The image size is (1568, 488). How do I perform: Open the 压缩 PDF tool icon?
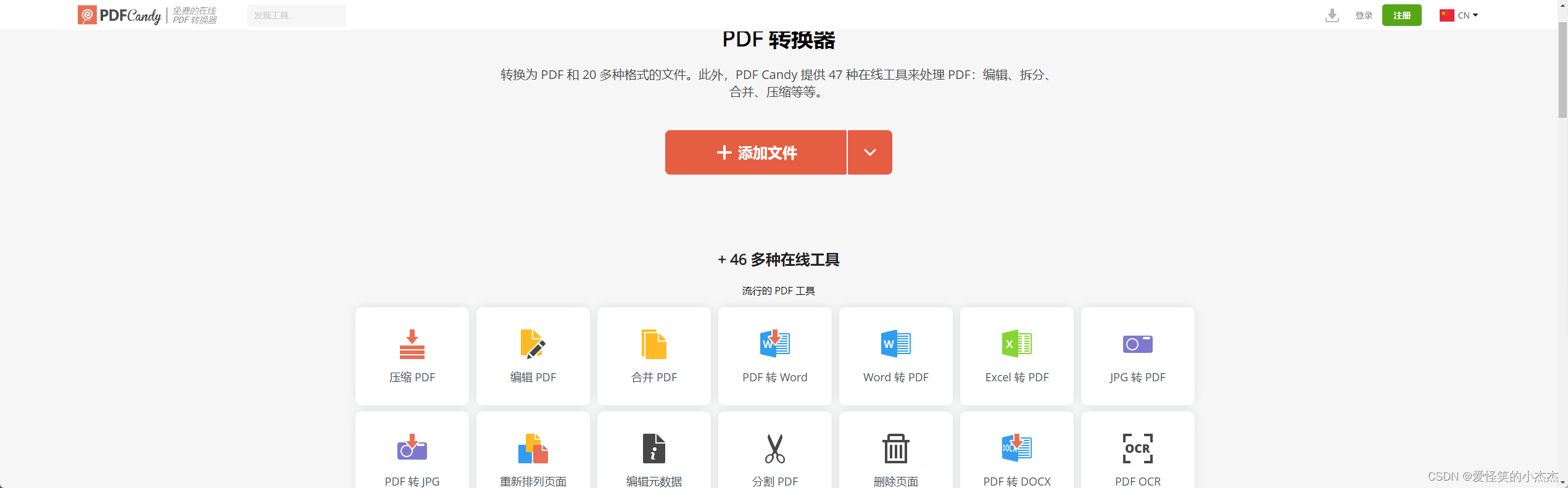412,344
